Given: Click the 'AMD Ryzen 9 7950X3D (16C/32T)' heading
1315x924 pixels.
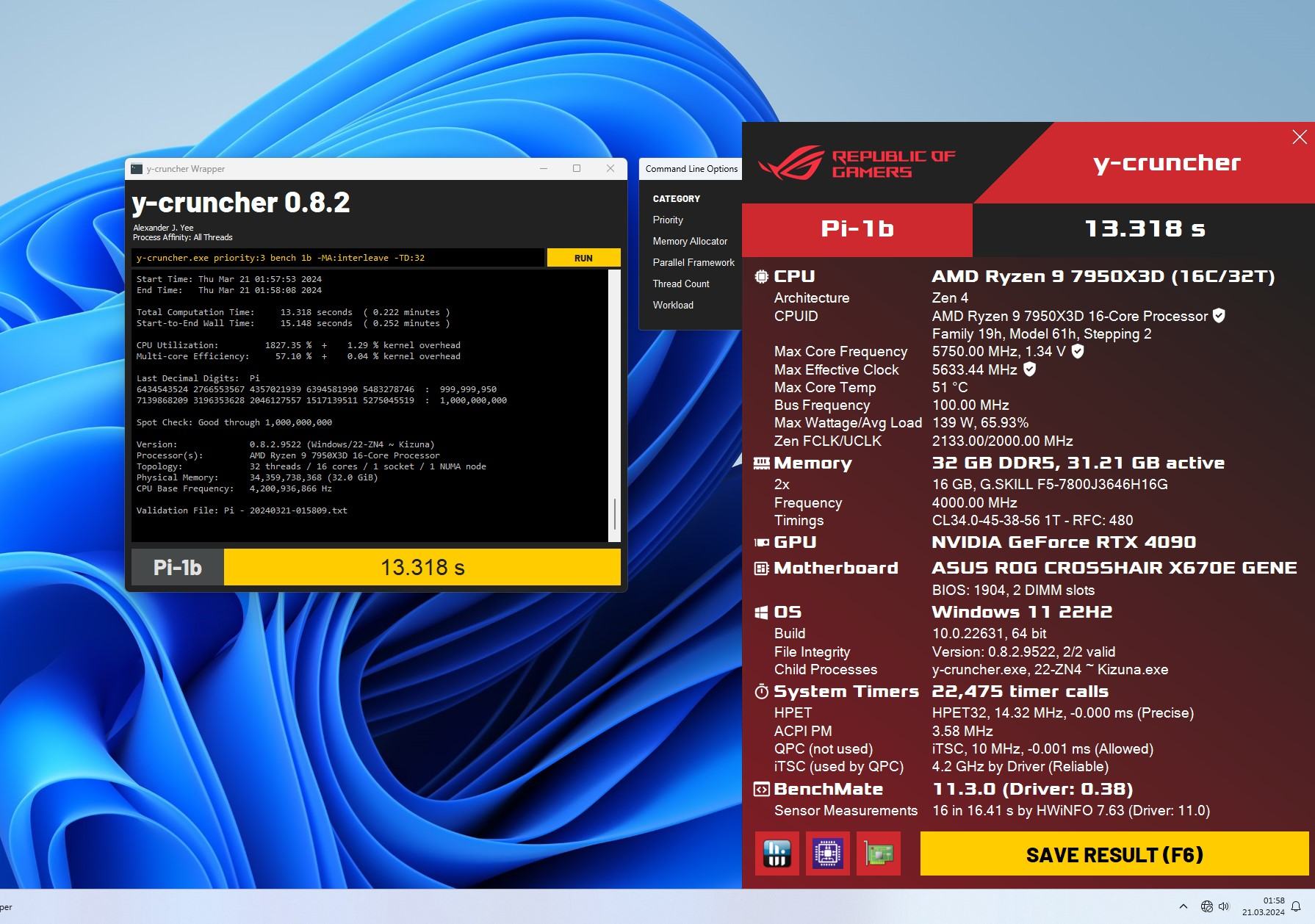Looking at the screenshot, I should pyautogui.click(x=1103, y=277).
